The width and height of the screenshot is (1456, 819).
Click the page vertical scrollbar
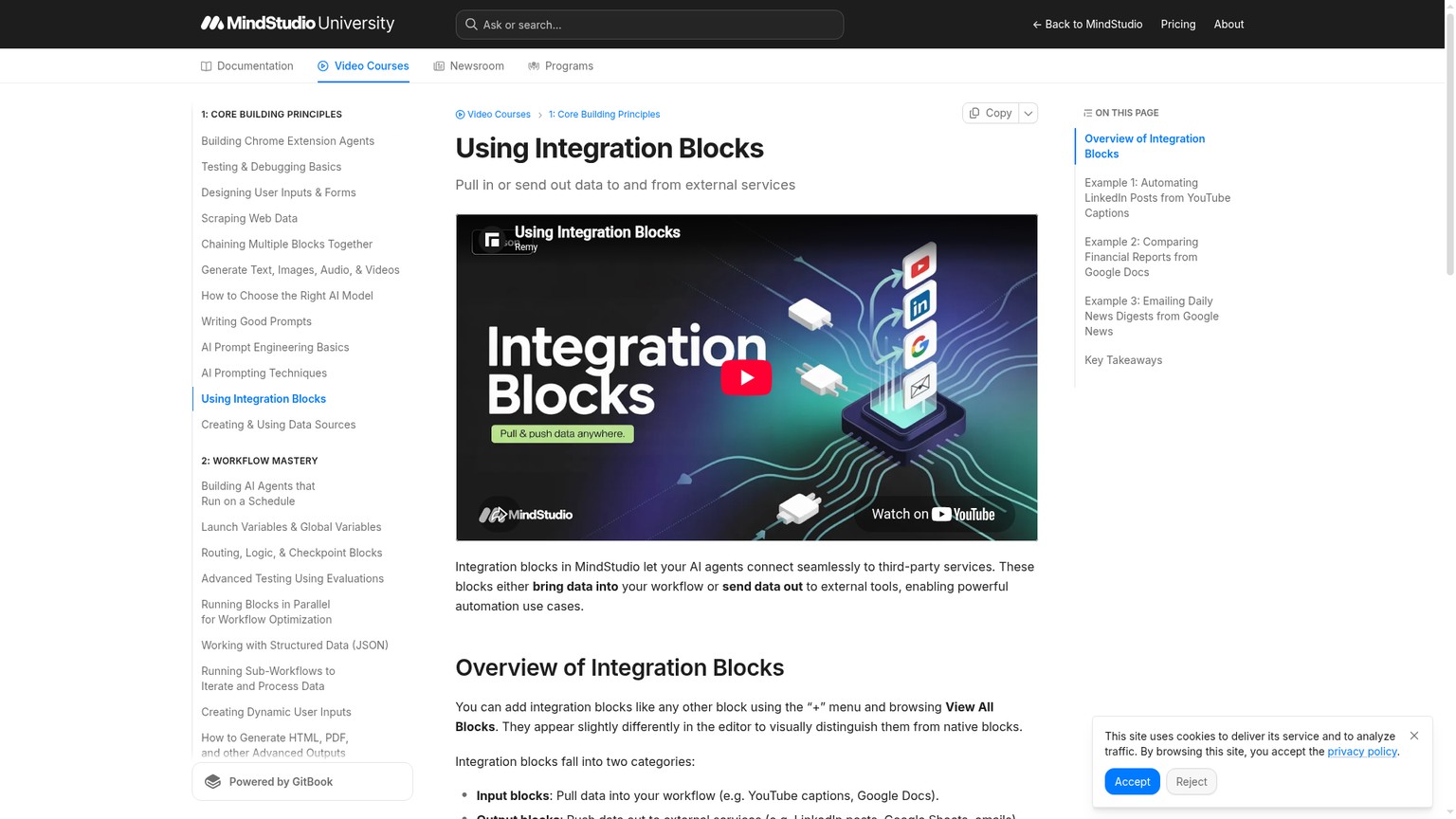pos(1449,142)
